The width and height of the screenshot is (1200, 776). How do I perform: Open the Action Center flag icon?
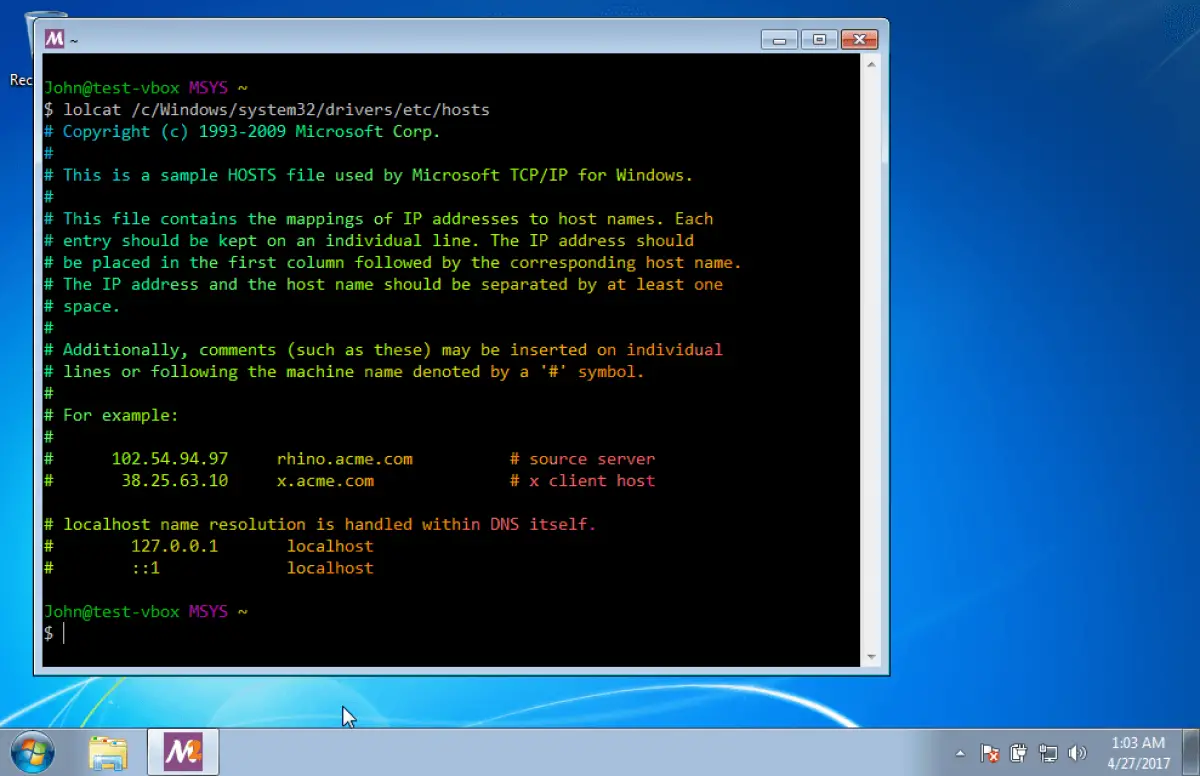pyautogui.click(x=990, y=753)
